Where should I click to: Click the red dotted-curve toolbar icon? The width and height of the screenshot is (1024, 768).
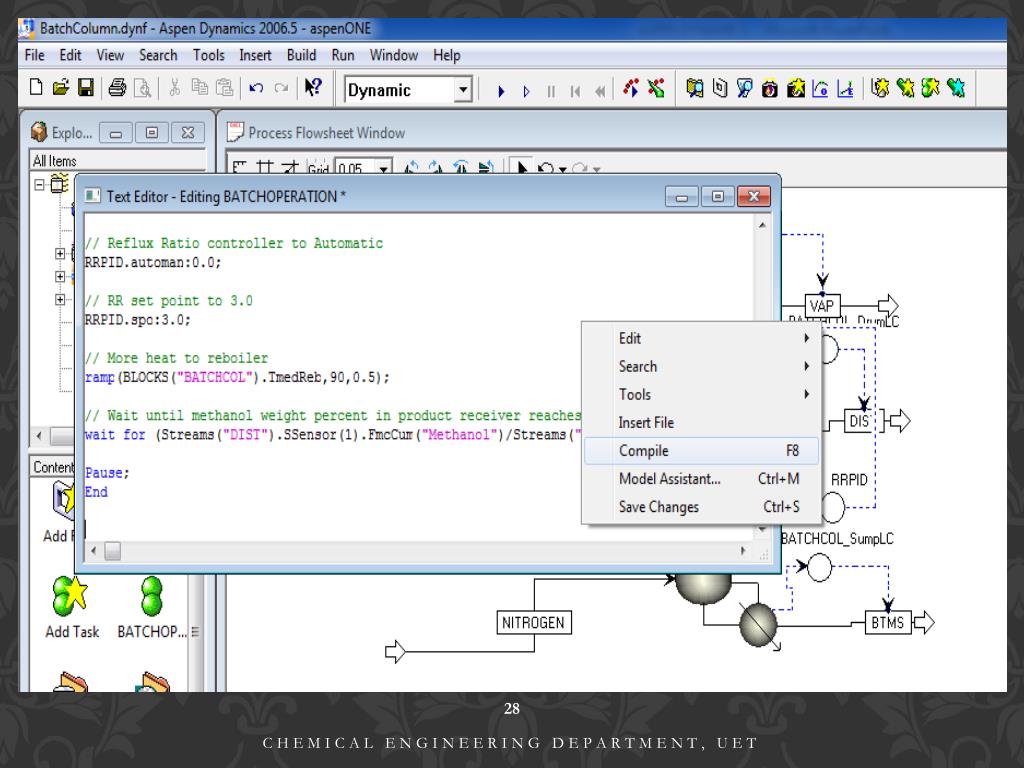(x=631, y=88)
